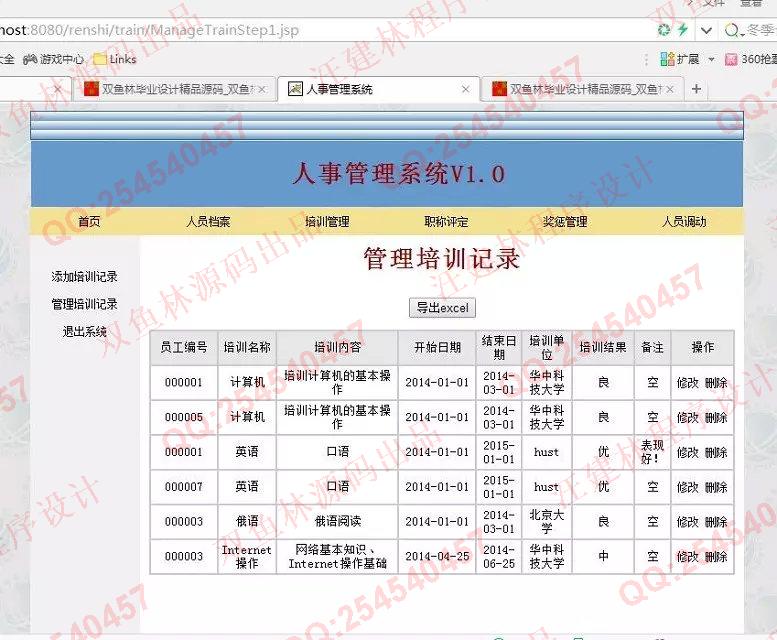
Task: Click 删除 for employee 000001 英语 row
Action: 716,452
